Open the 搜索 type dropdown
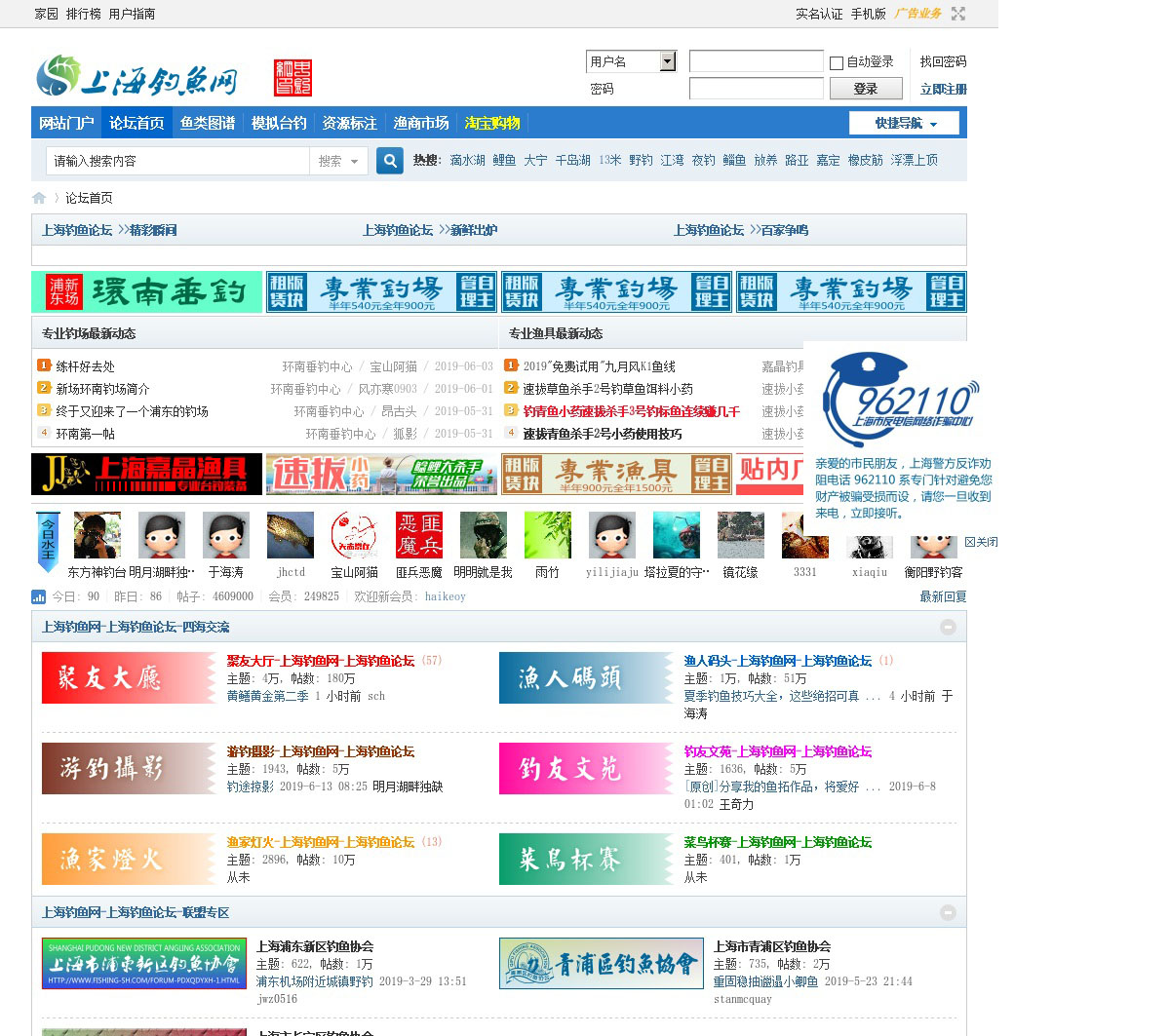This screenshot has width=1170, height=1036. [338, 161]
